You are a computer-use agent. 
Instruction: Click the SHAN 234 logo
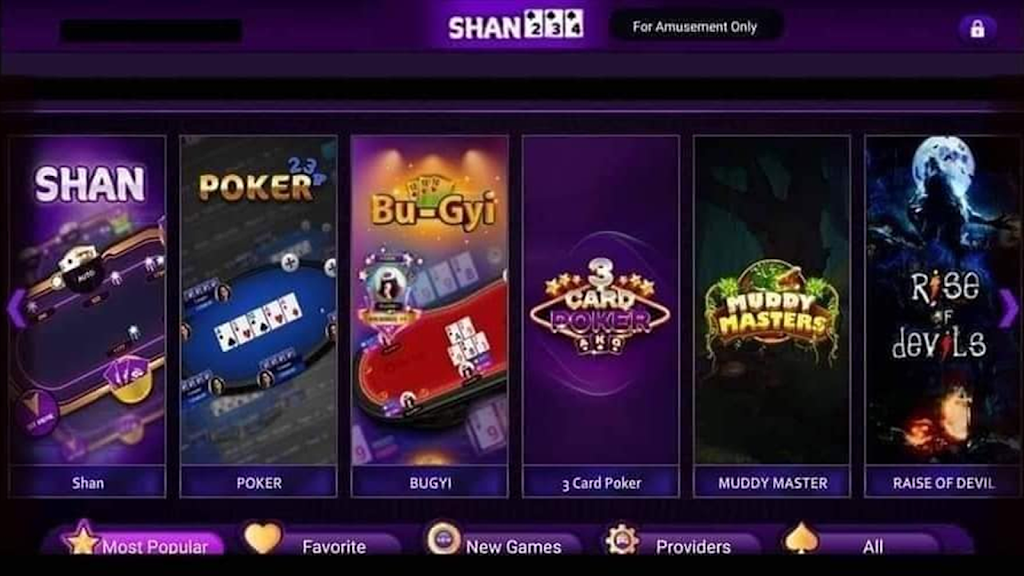pyautogui.click(x=516, y=26)
